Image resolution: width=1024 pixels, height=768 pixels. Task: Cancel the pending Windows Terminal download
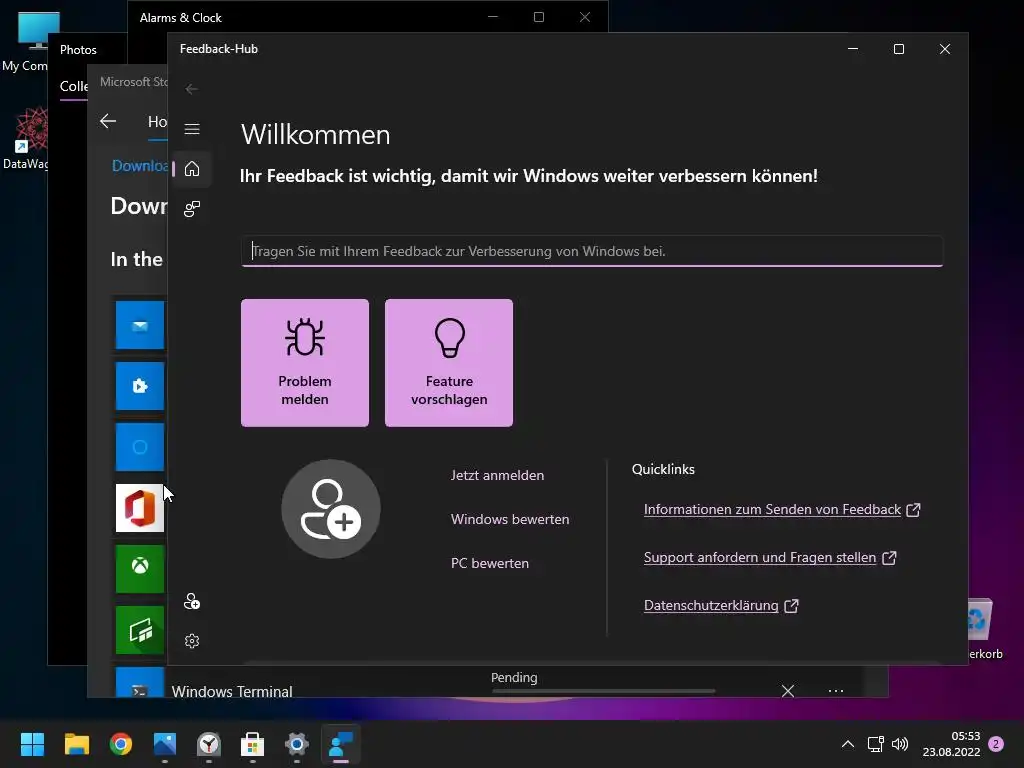pos(788,690)
